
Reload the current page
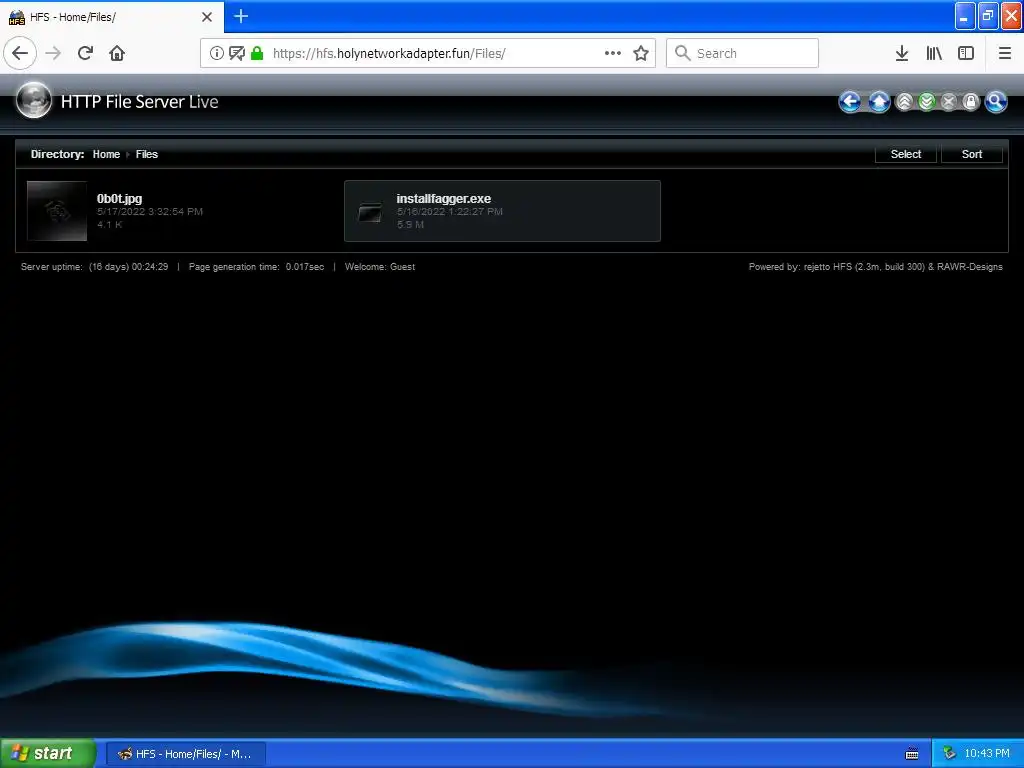pyautogui.click(x=85, y=53)
